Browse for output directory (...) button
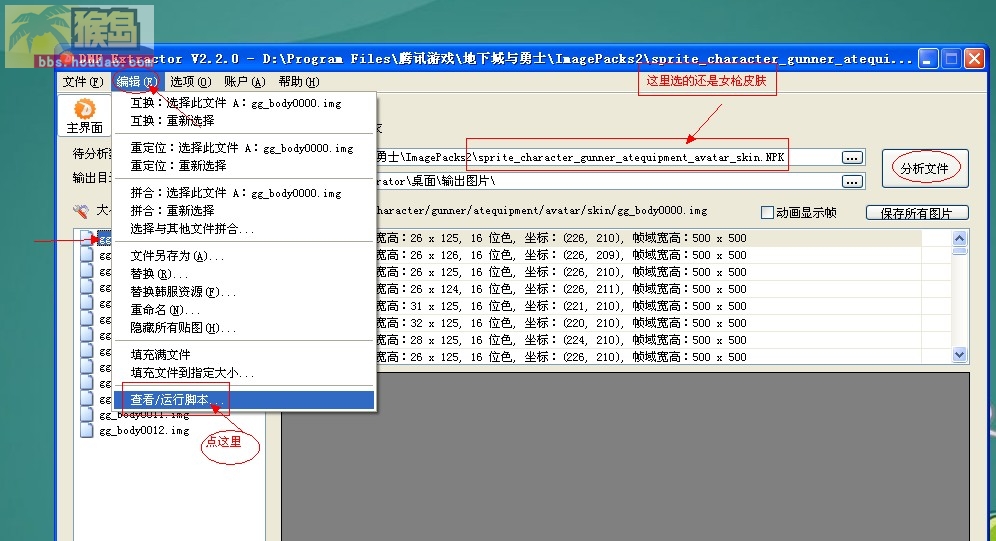The height and width of the screenshot is (541, 996). click(852, 182)
